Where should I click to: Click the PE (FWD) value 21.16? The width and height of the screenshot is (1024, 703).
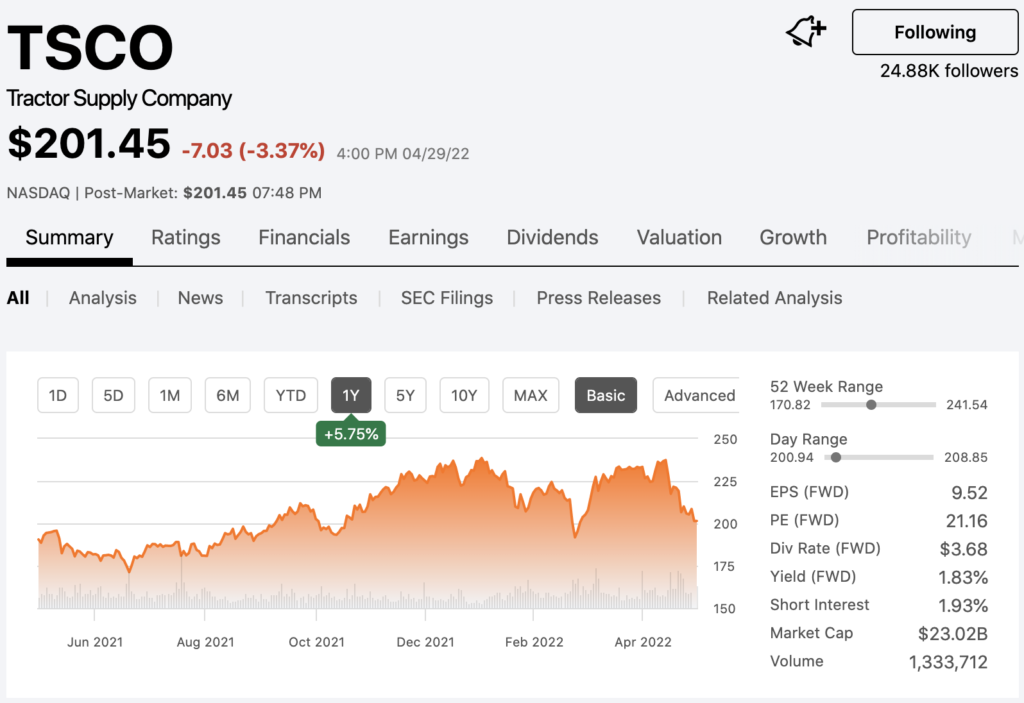coord(967,521)
